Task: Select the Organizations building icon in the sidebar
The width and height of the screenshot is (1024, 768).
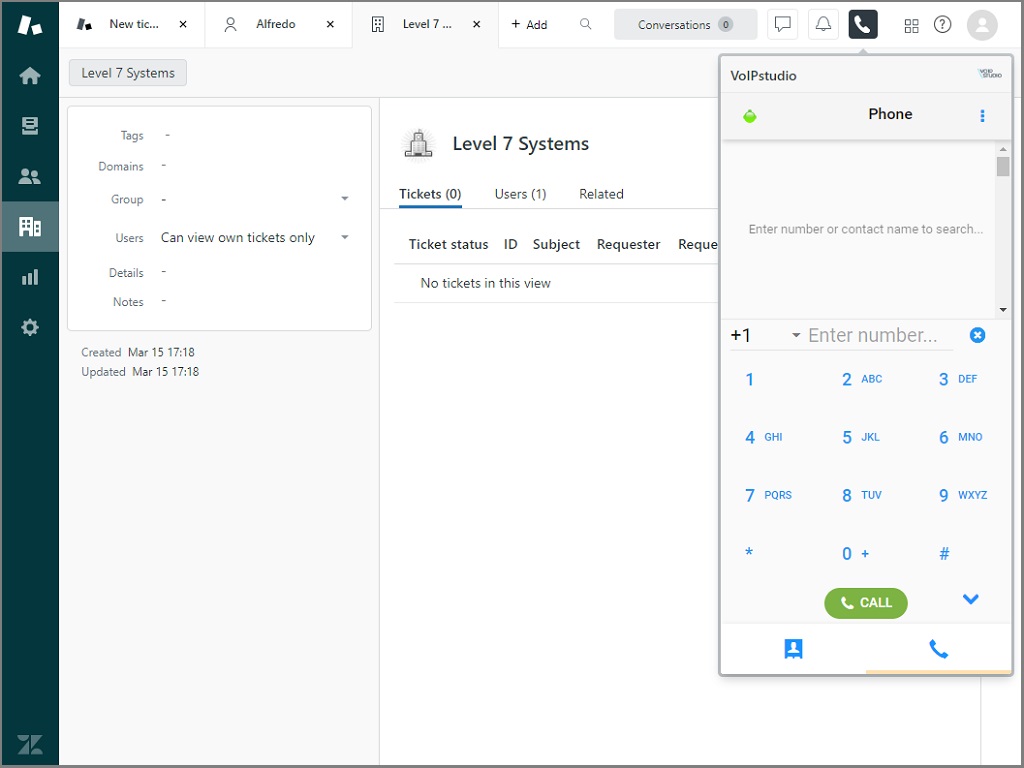Action: tap(30, 226)
